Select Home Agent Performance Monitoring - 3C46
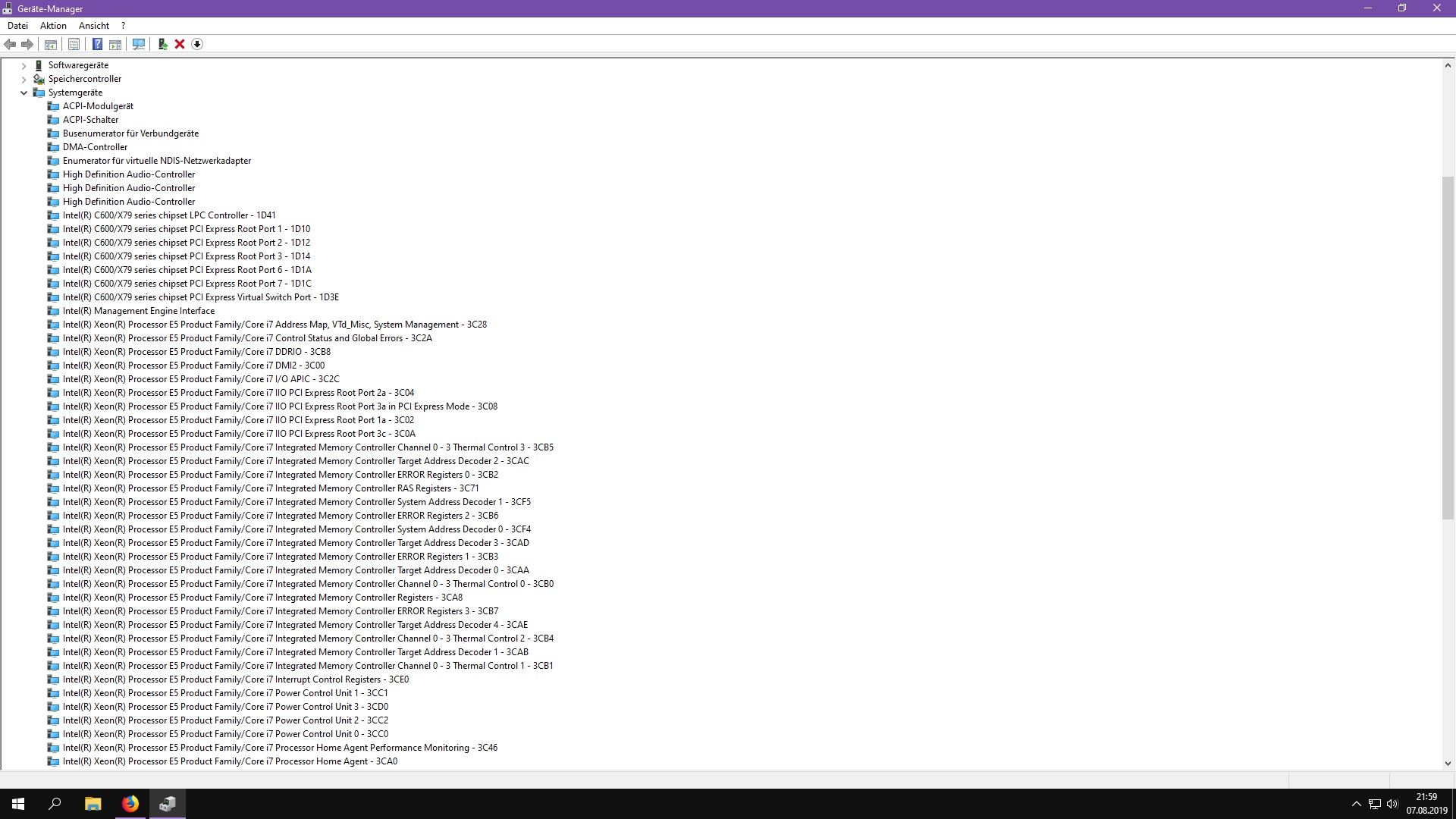The width and height of the screenshot is (1456, 819). (280, 748)
